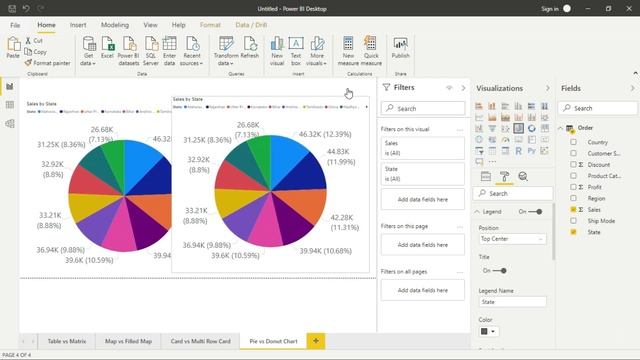Open the Modeling ribbon tab
Image resolution: width=640 pixels, height=360 pixels.
(115, 25)
